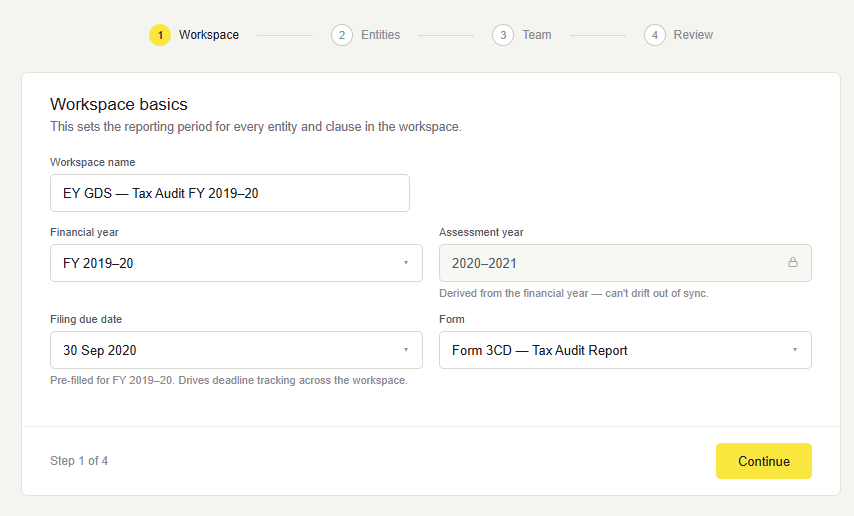The image size is (854, 516).
Task: Select step 1 Workspace circle
Action: point(160,35)
